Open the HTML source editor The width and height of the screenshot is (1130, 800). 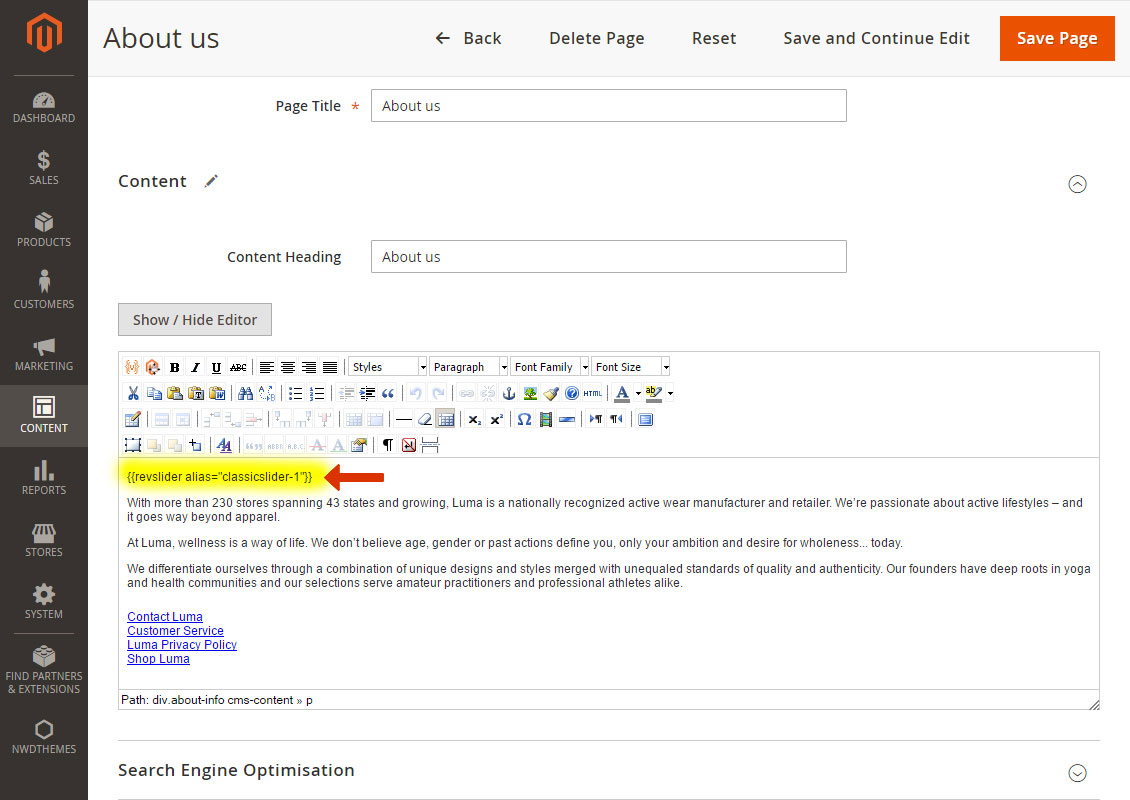(592, 394)
